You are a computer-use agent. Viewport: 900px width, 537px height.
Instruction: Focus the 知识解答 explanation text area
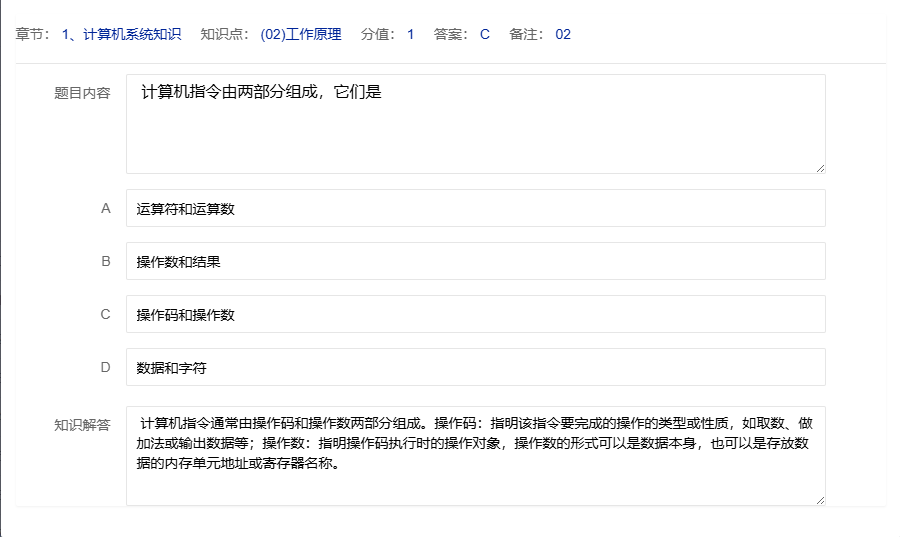tap(475, 455)
